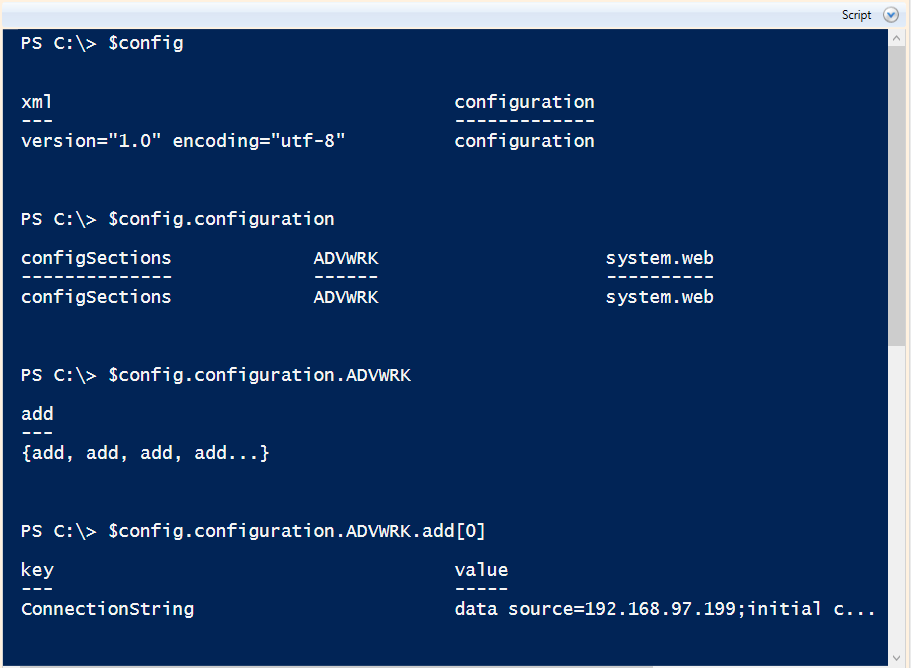Select the ConnectionString key text
This screenshot has width=911, height=668.
tap(107, 608)
